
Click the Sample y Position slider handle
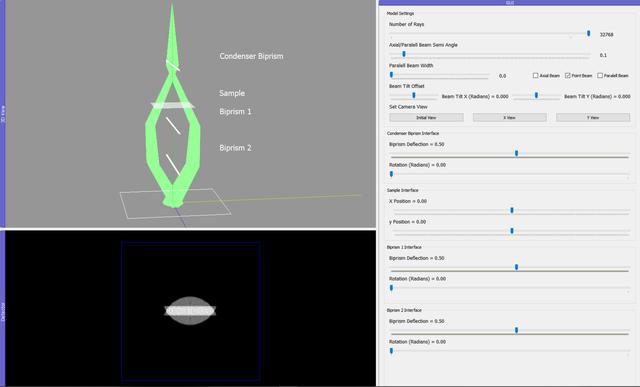512,231
